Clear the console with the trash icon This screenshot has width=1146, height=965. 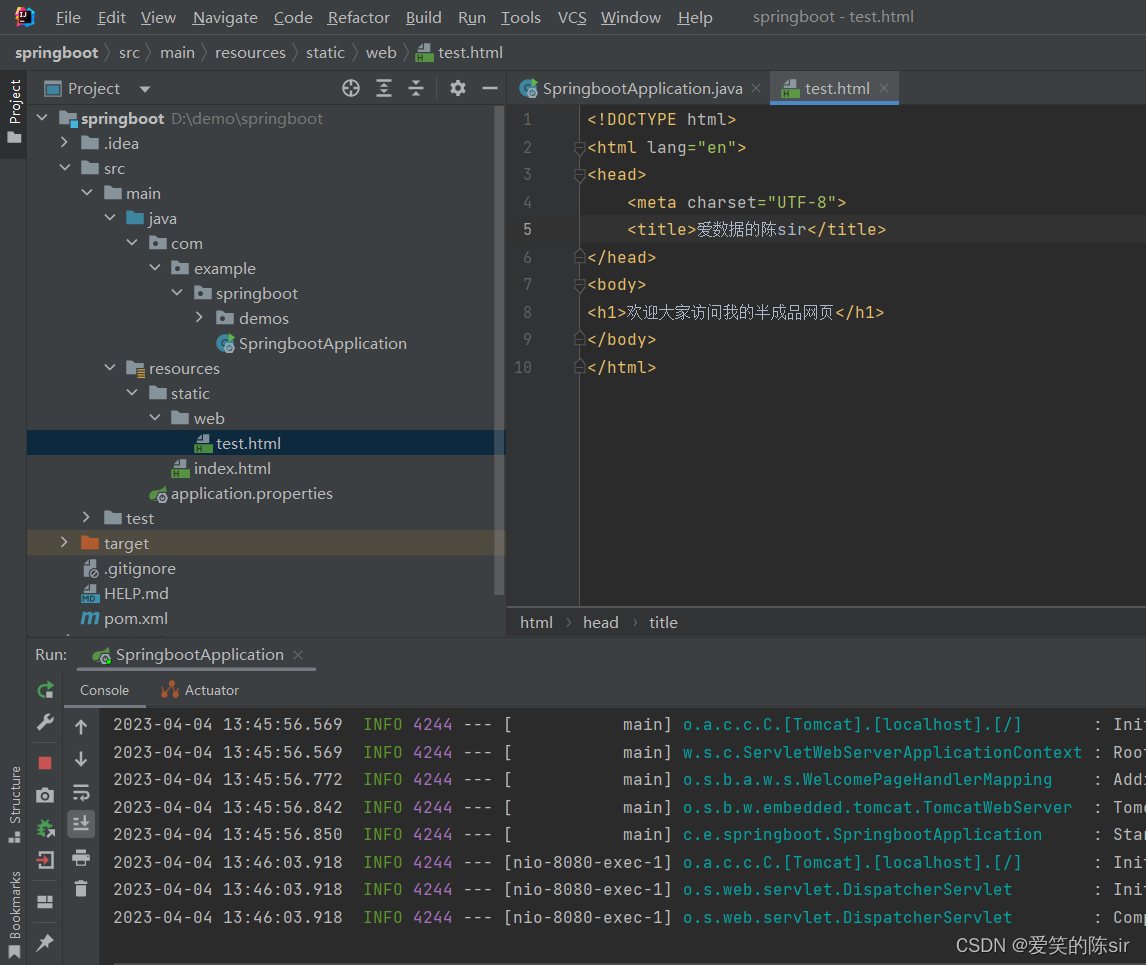(x=81, y=888)
